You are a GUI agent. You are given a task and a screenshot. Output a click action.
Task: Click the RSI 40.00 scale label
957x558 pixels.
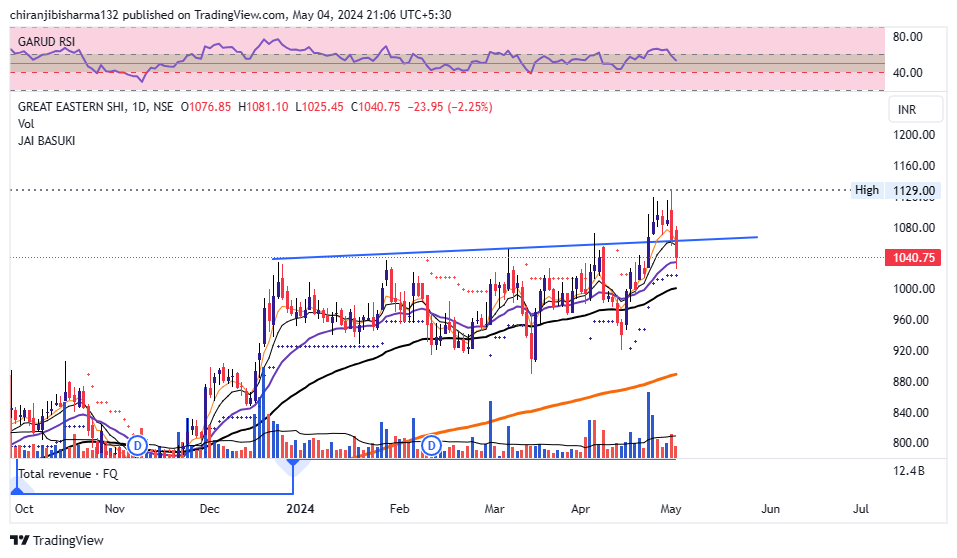pyautogui.click(x=908, y=73)
